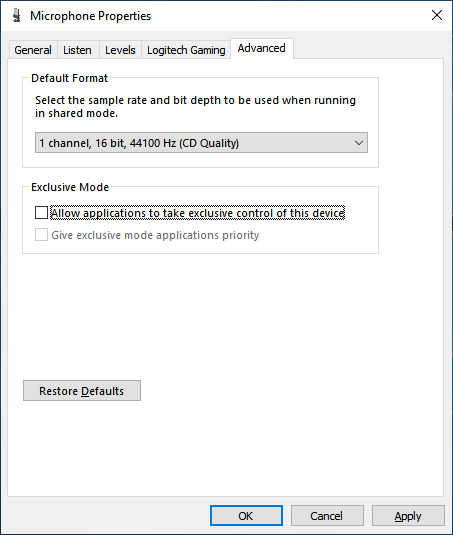Click the 'Allow applications to take exclusive control' label
Screen dimensions: 453x535
[x=198, y=213]
